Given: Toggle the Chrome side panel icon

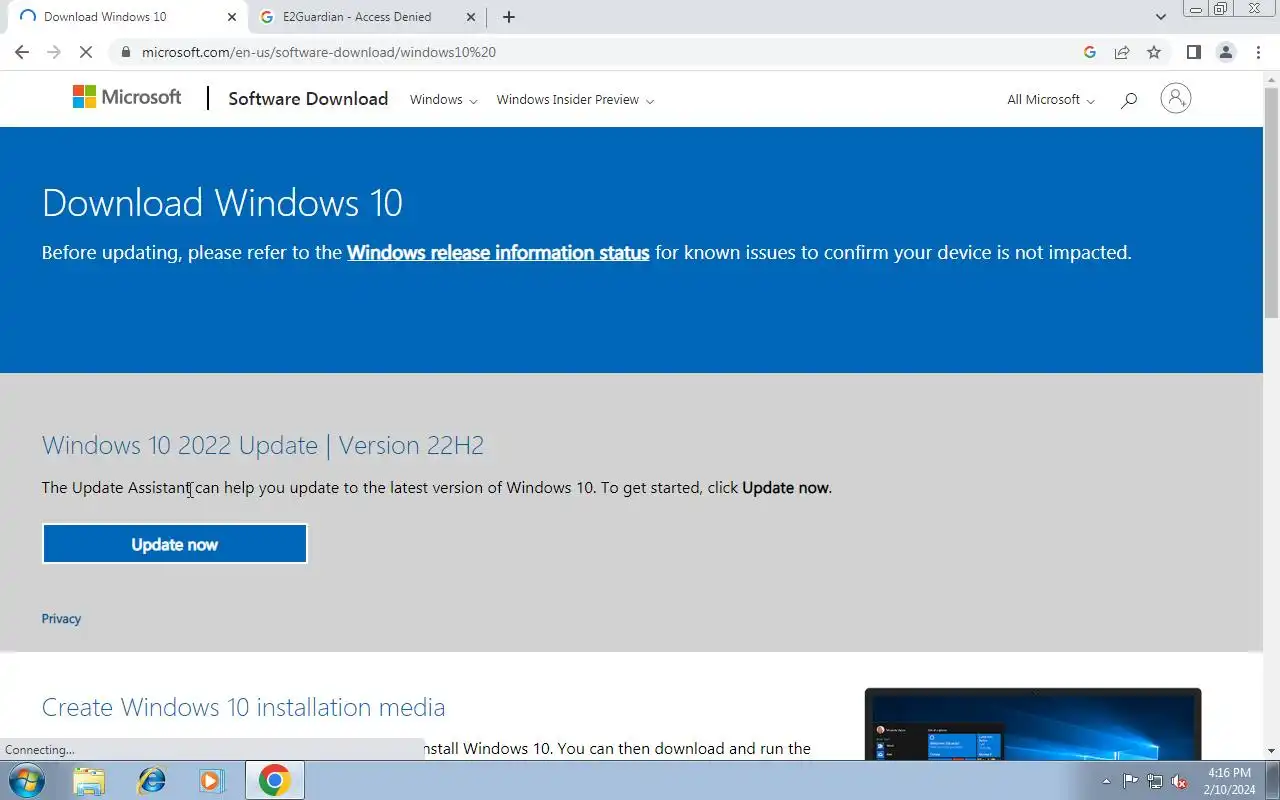Looking at the screenshot, I should [x=1193, y=52].
